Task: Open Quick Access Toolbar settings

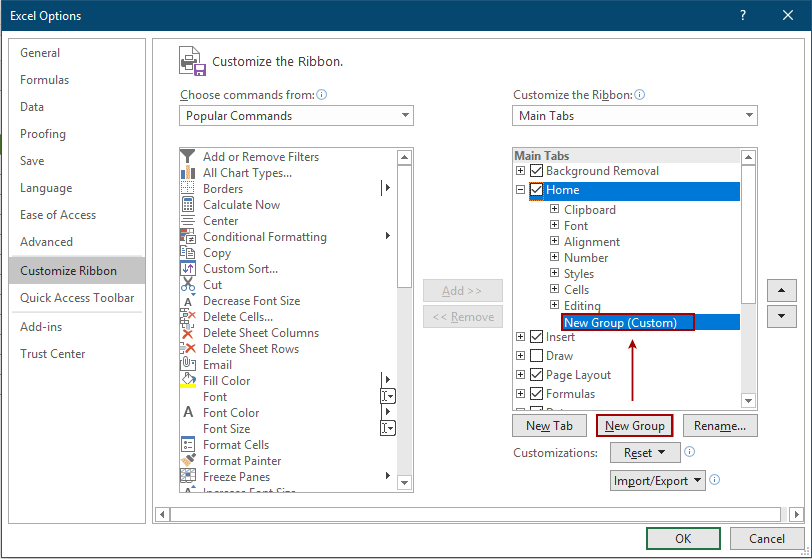Action: click(x=77, y=298)
